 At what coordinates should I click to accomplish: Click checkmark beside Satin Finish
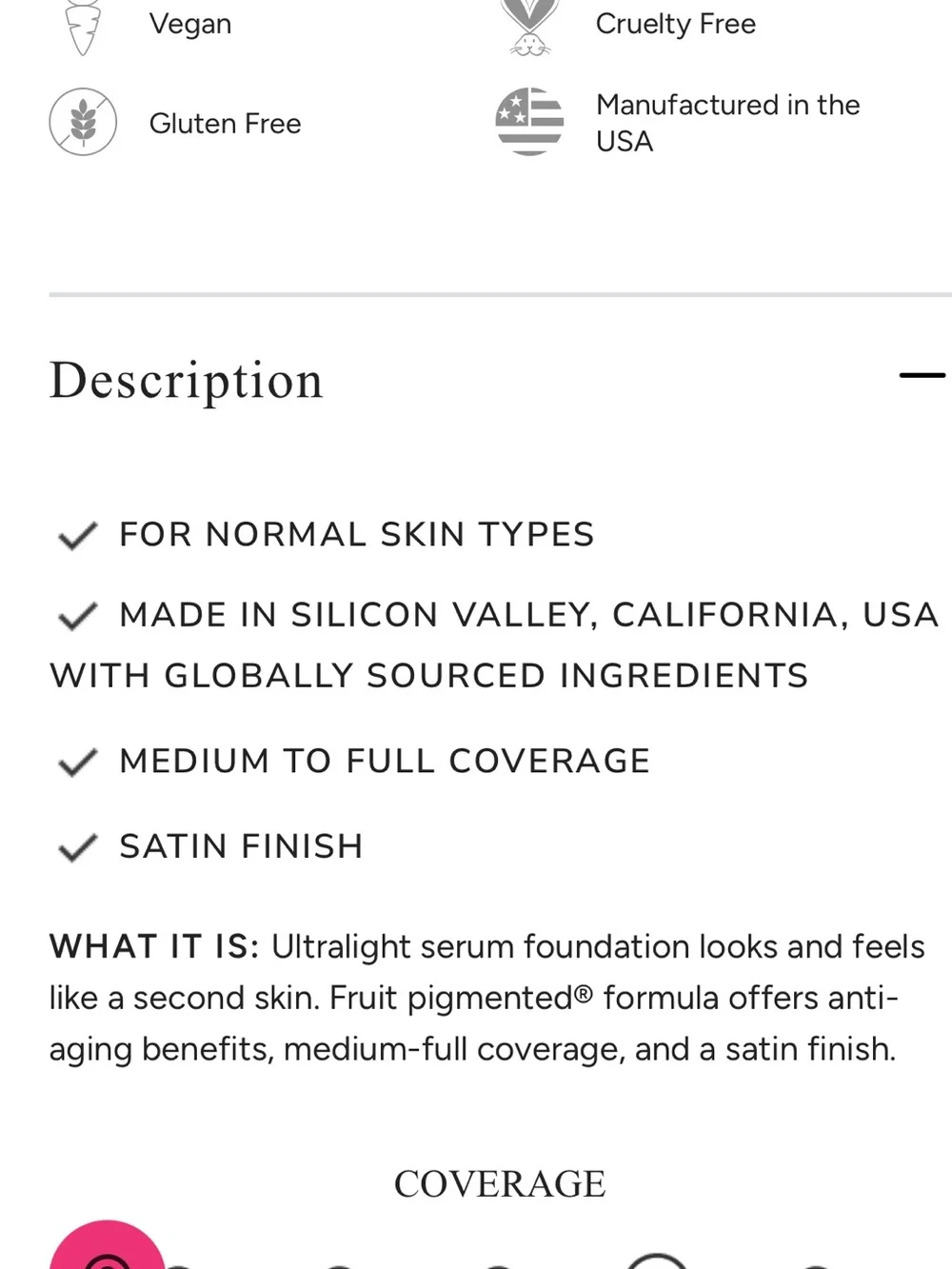78,846
